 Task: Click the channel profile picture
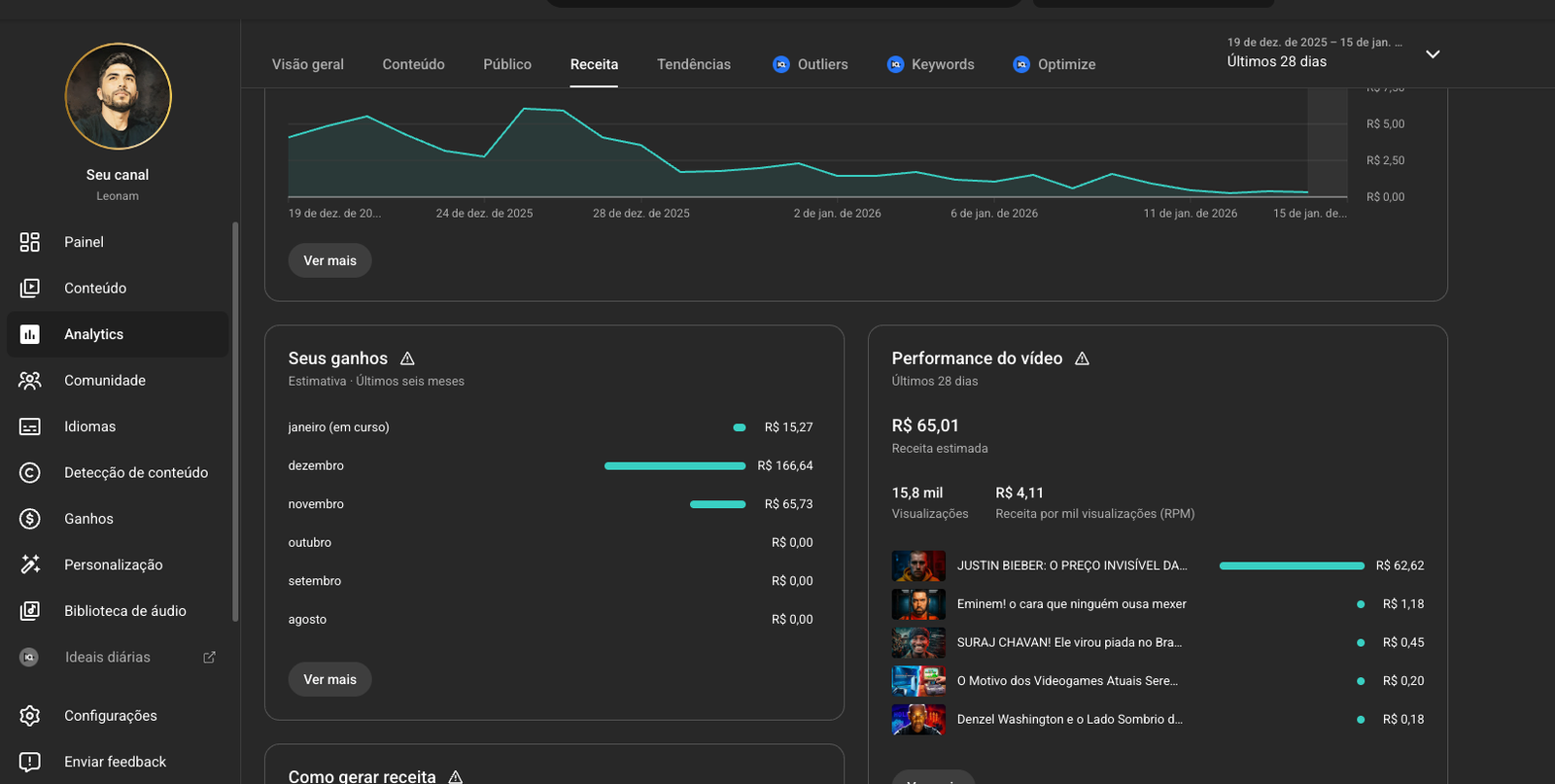(x=118, y=96)
